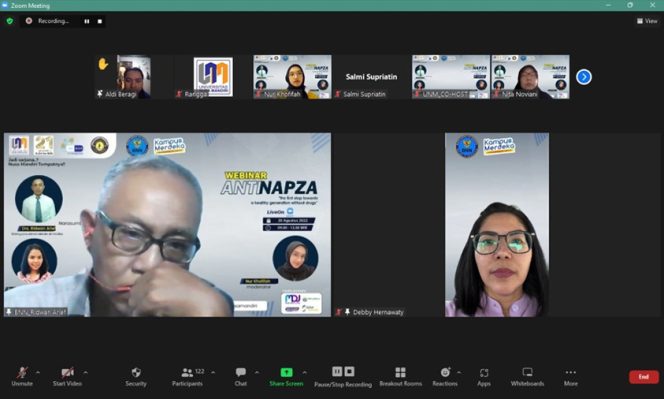
Task: Open the Participants panel
Action: [x=187, y=376]
